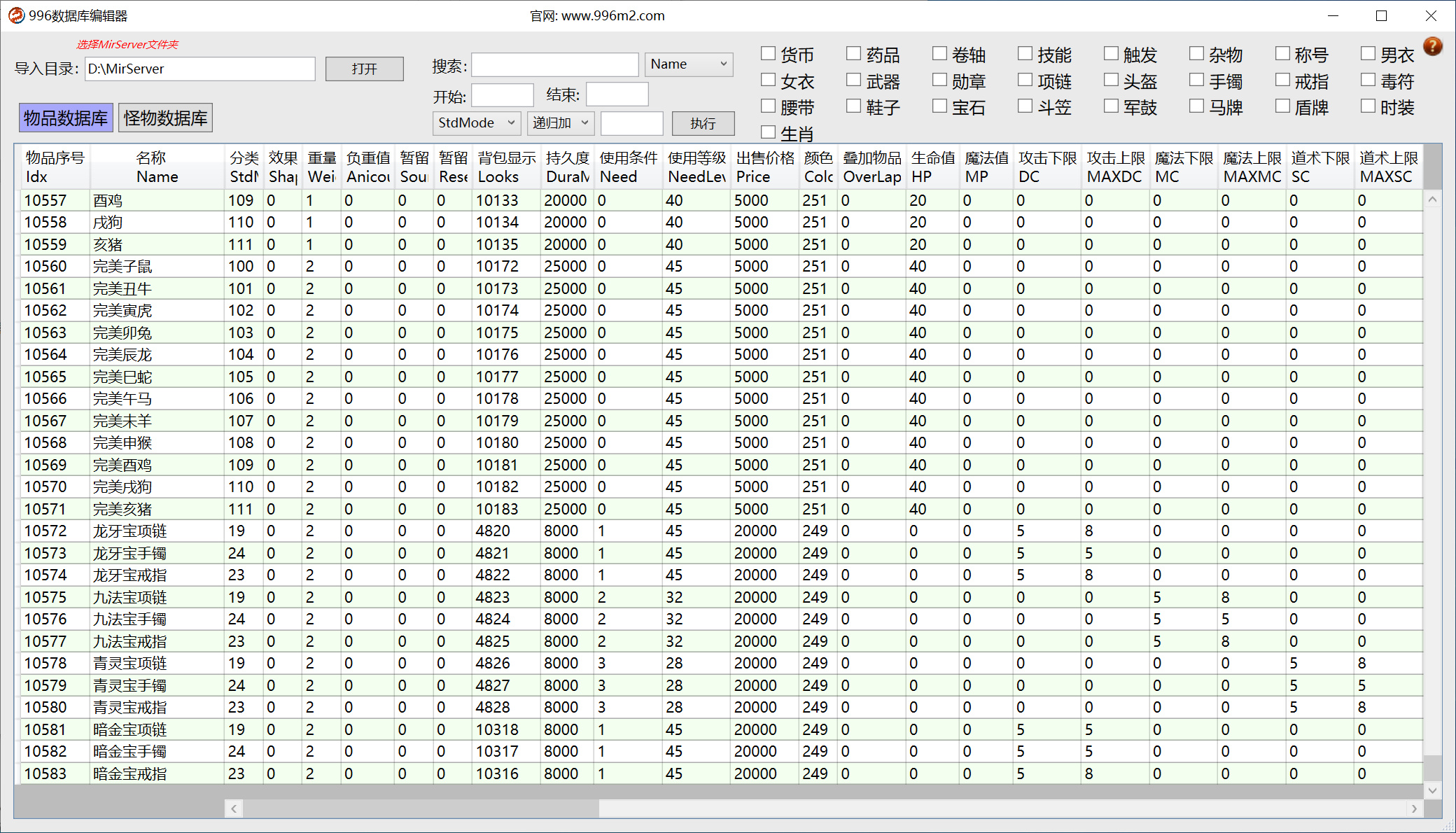Open the Name search field dropdown
1456x833 pixels.
point(689,64)
